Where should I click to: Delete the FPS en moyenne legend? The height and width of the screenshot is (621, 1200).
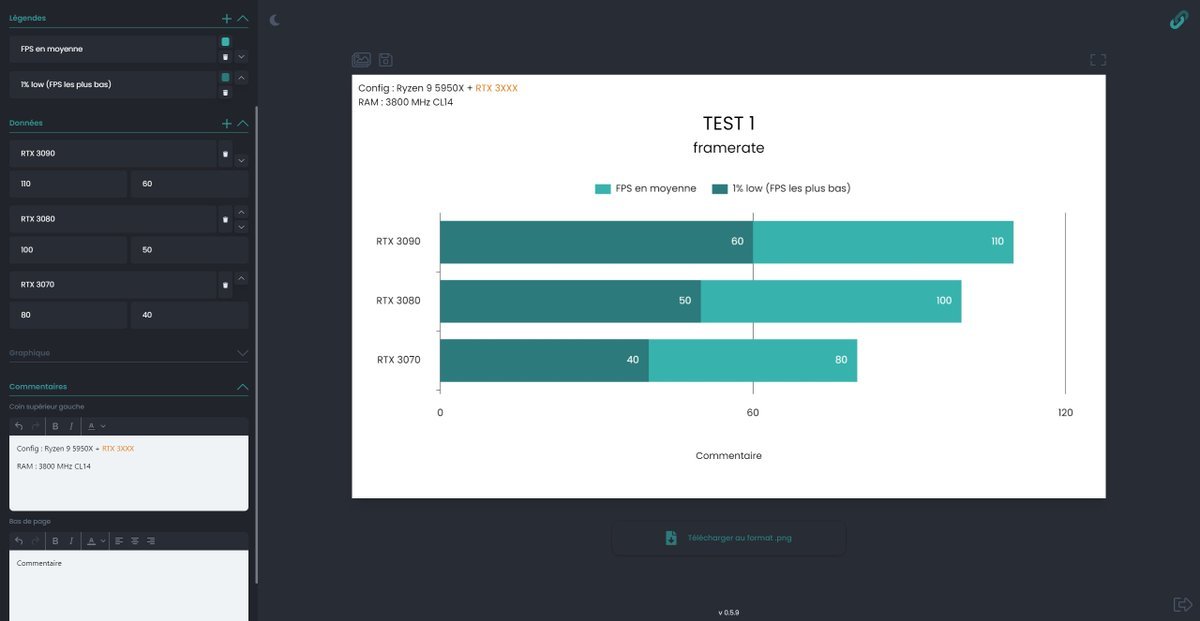point(225,57)
